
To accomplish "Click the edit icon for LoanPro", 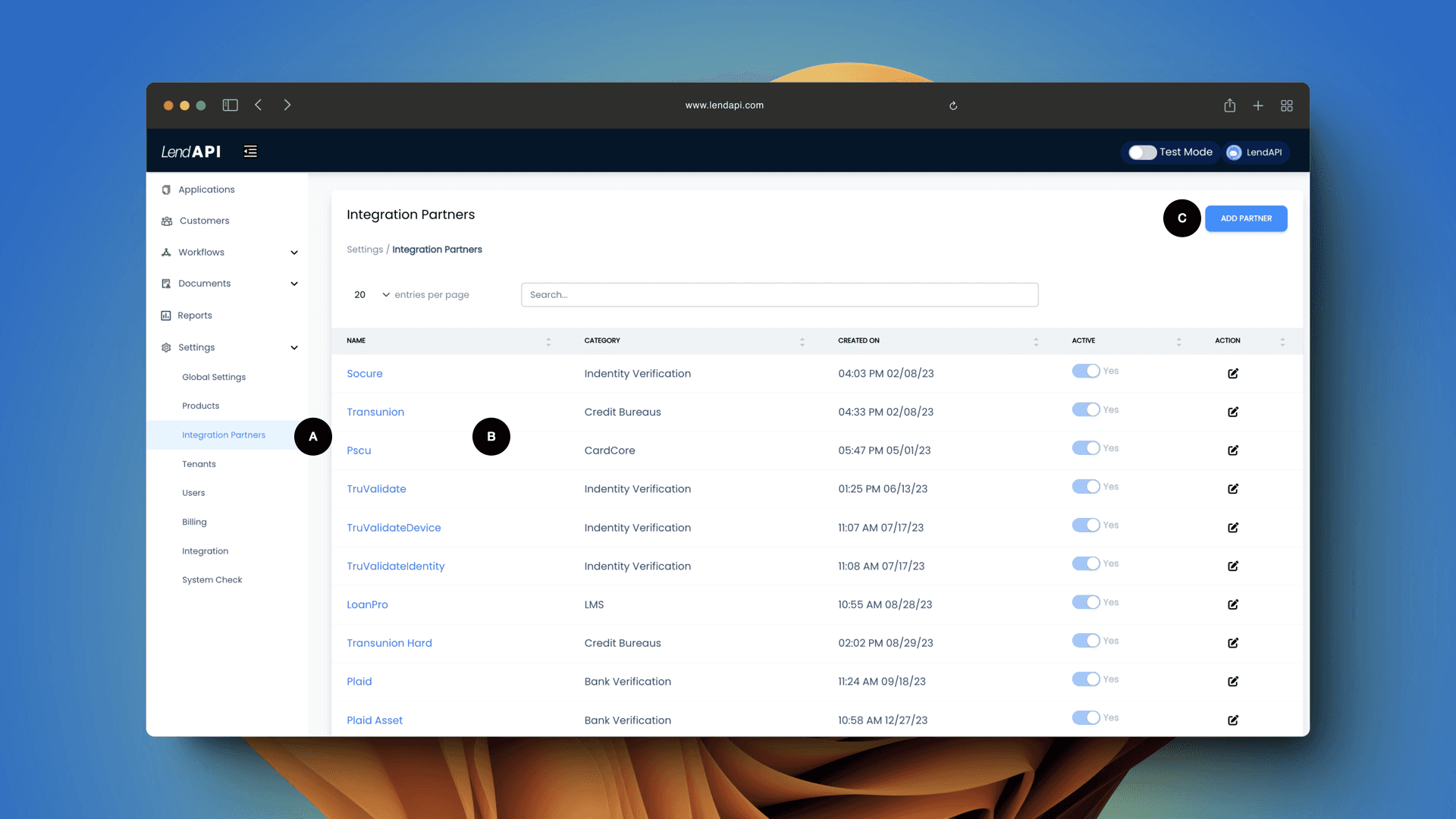I will point(1233,603).
